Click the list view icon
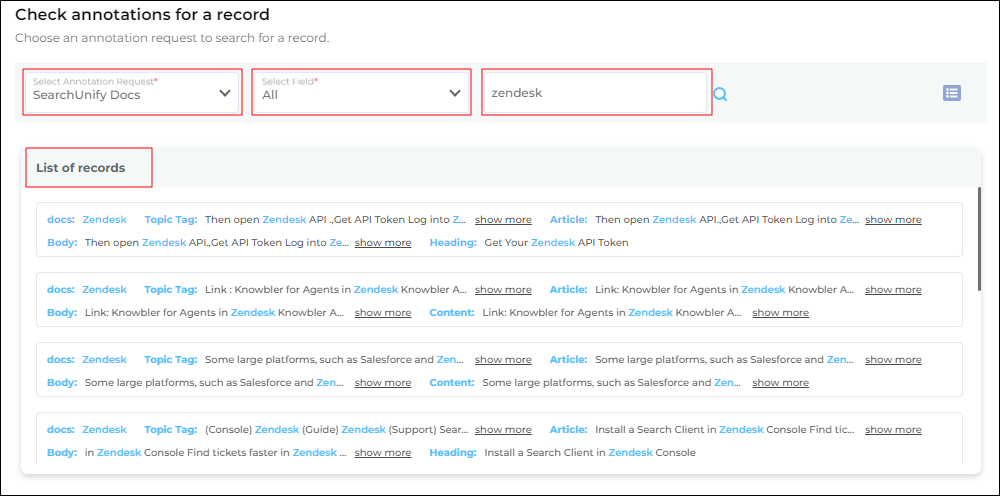Screen dimensions: 1000x496 (x=951, y=93)
